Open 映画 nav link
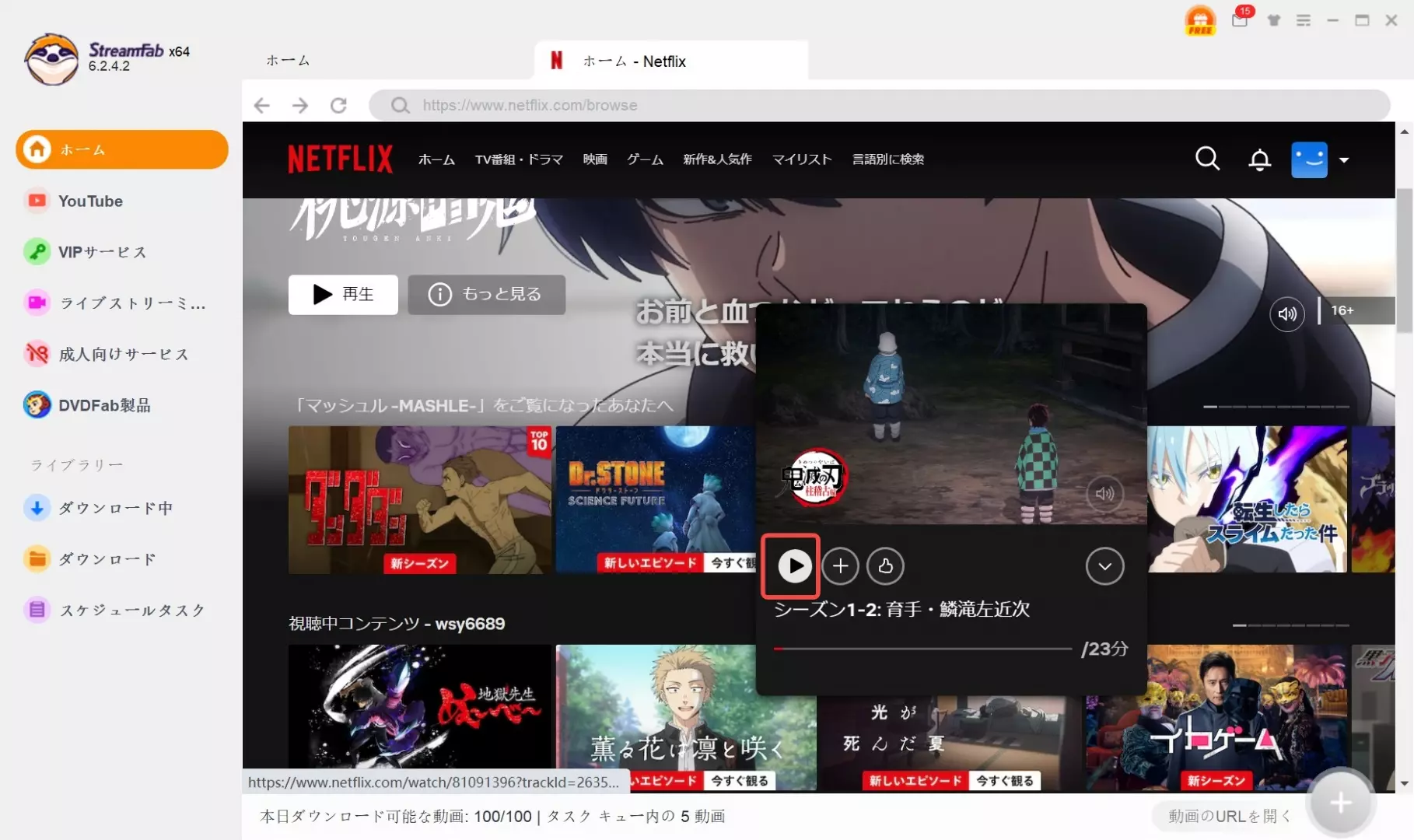Screen dimensions: 1414x840 pos(595,159)
